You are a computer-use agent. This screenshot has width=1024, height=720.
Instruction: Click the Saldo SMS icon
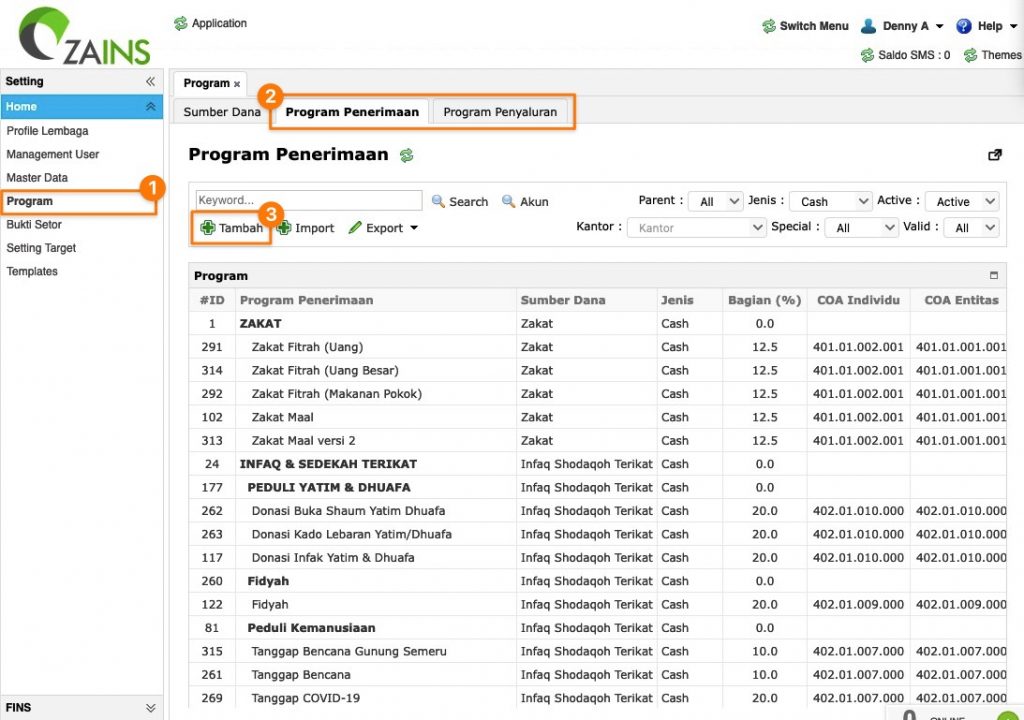point(867,55)
